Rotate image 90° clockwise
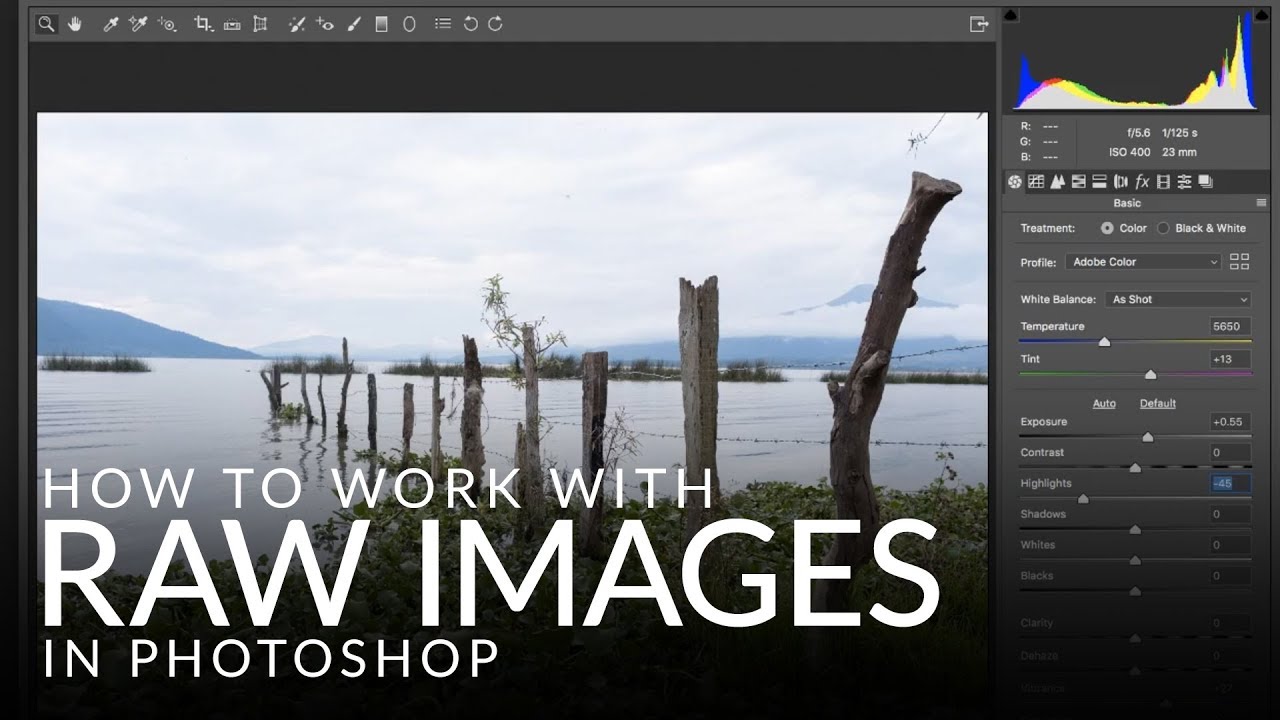The width and height of the screenshot is (1280, 720). tap(495, 24)
